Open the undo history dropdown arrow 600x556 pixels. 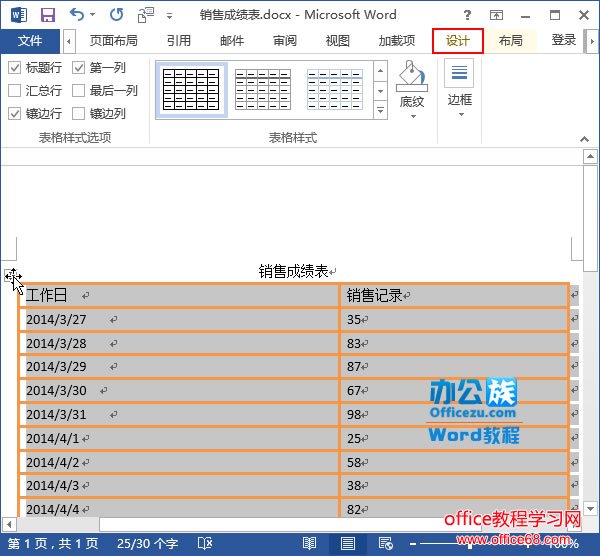pos(92,15)
